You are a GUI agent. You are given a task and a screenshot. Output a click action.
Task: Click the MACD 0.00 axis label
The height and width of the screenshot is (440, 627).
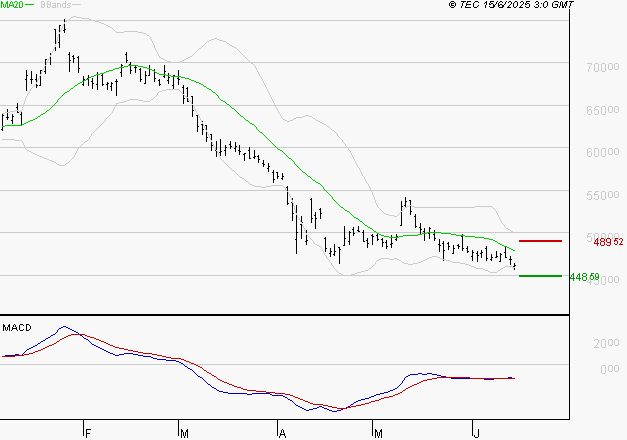609,368
